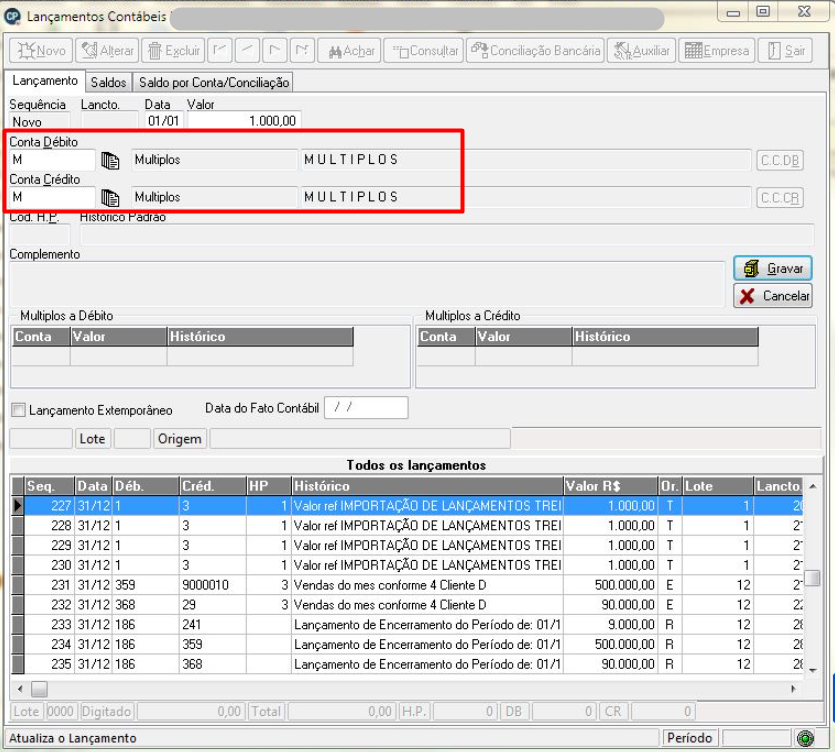Viewport: 835px width, 752px height.
Task: Go to next record navigation arrow
Action: point(274,51)
